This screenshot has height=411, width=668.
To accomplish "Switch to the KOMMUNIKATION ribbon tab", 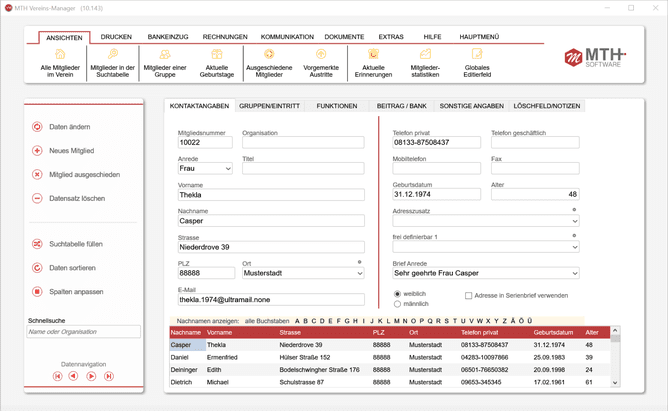I will point(287,37).
